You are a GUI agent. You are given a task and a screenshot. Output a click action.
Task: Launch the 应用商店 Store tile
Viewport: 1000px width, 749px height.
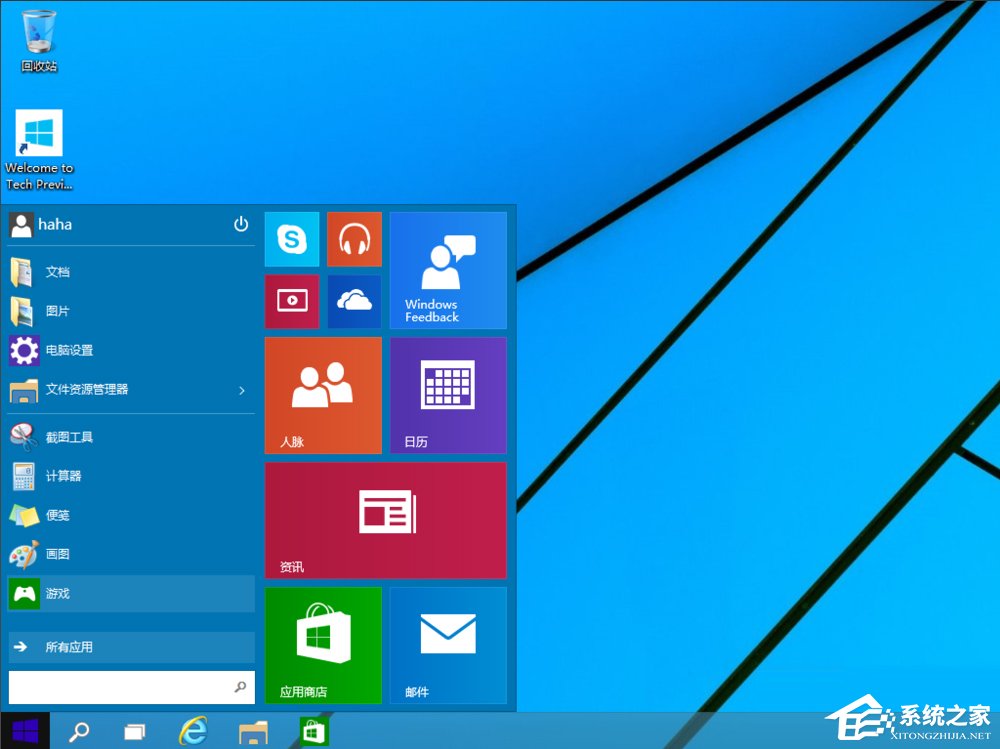coord(322,644)
